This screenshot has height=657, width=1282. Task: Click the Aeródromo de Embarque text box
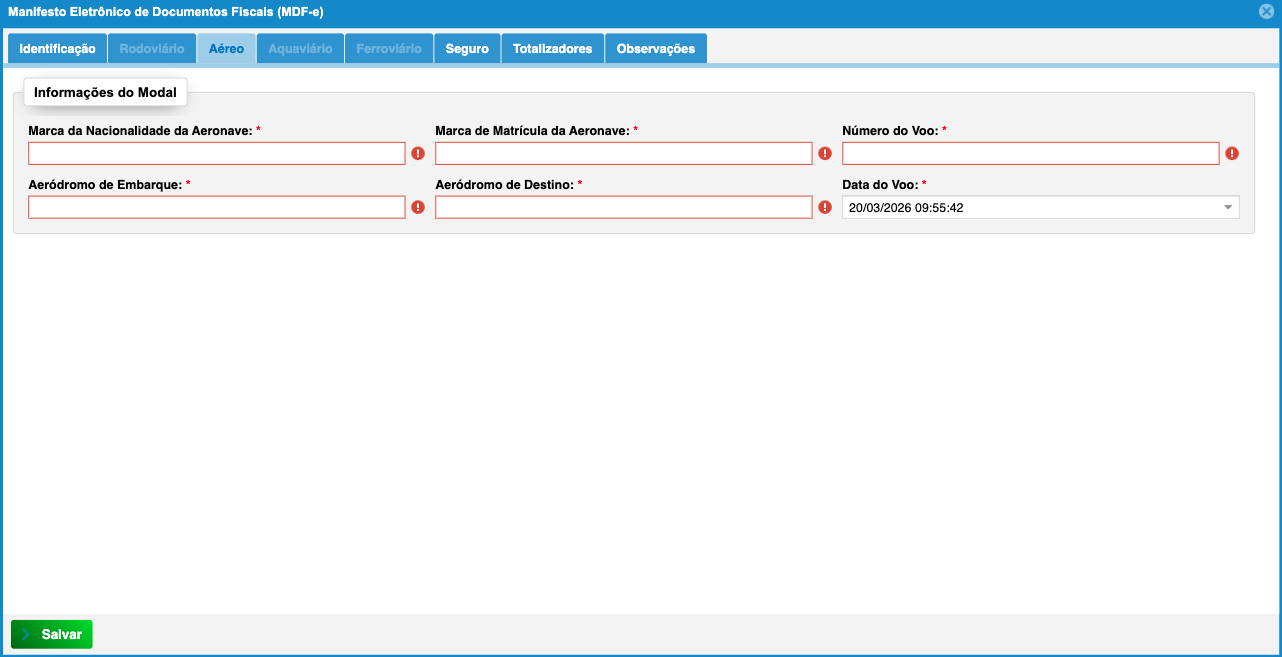[x=216, y=207]
